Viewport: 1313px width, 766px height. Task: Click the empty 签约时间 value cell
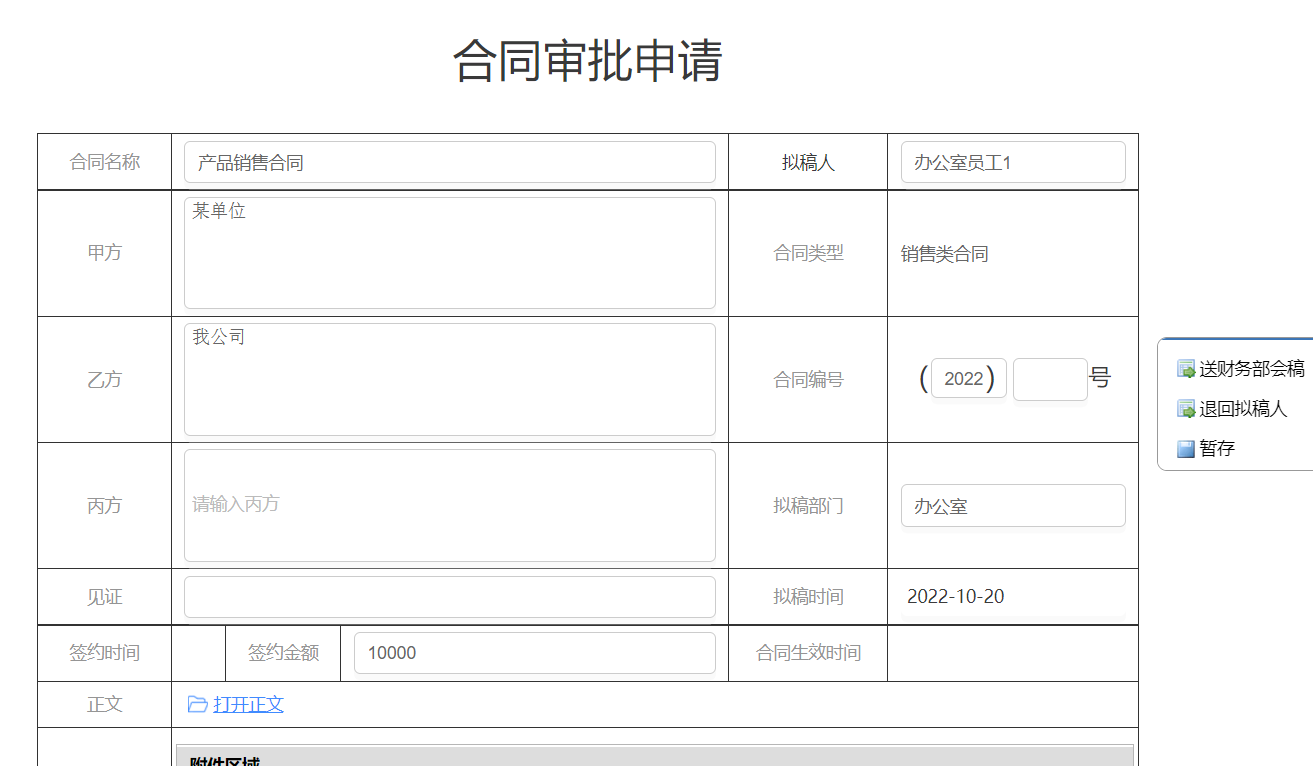tap(199, 653)
